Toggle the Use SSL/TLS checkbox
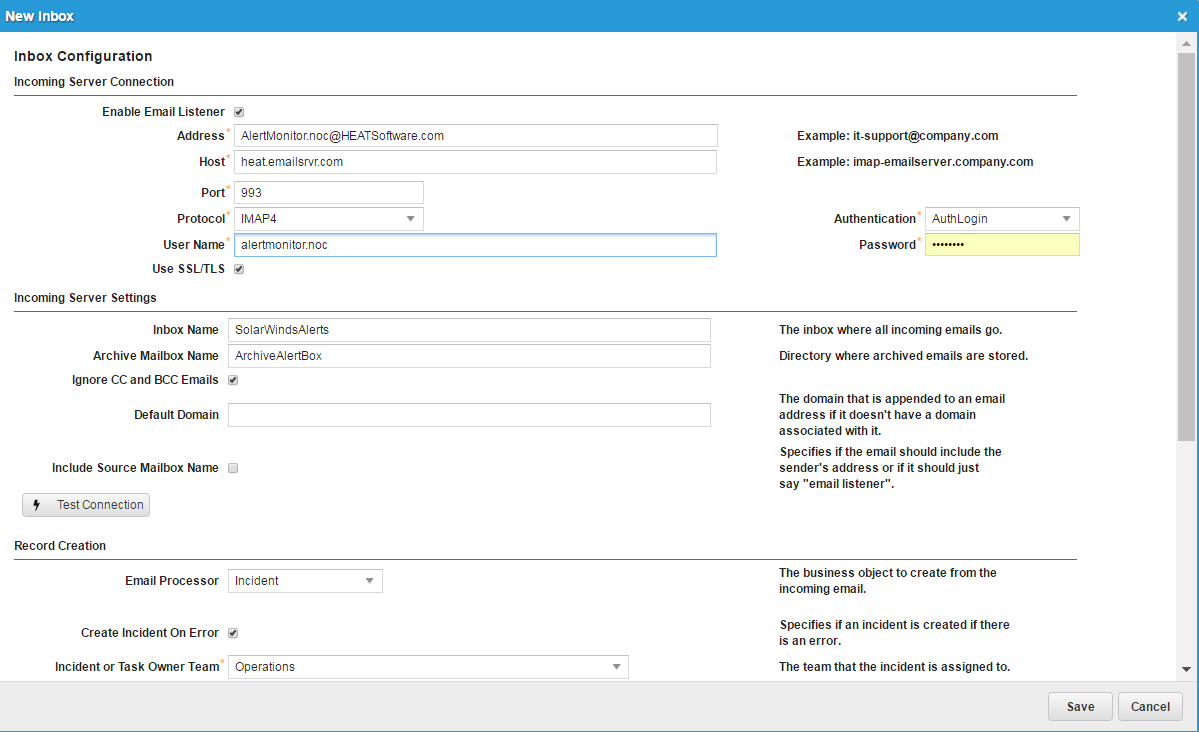Screen dimensions: 1199x732 239,269
